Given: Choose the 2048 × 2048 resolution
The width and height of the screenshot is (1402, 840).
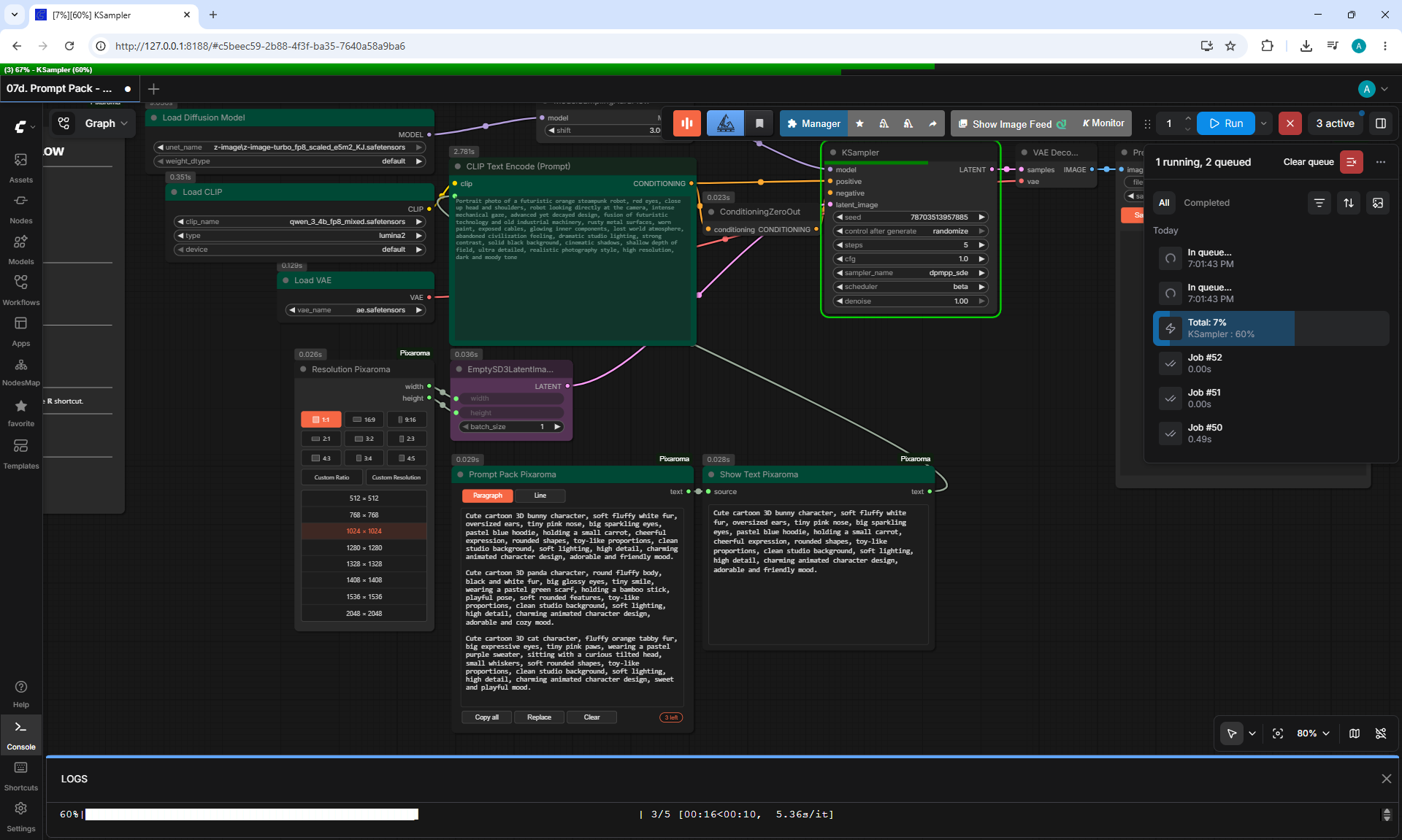Looking at the screenshot, I should coord(364,613).
